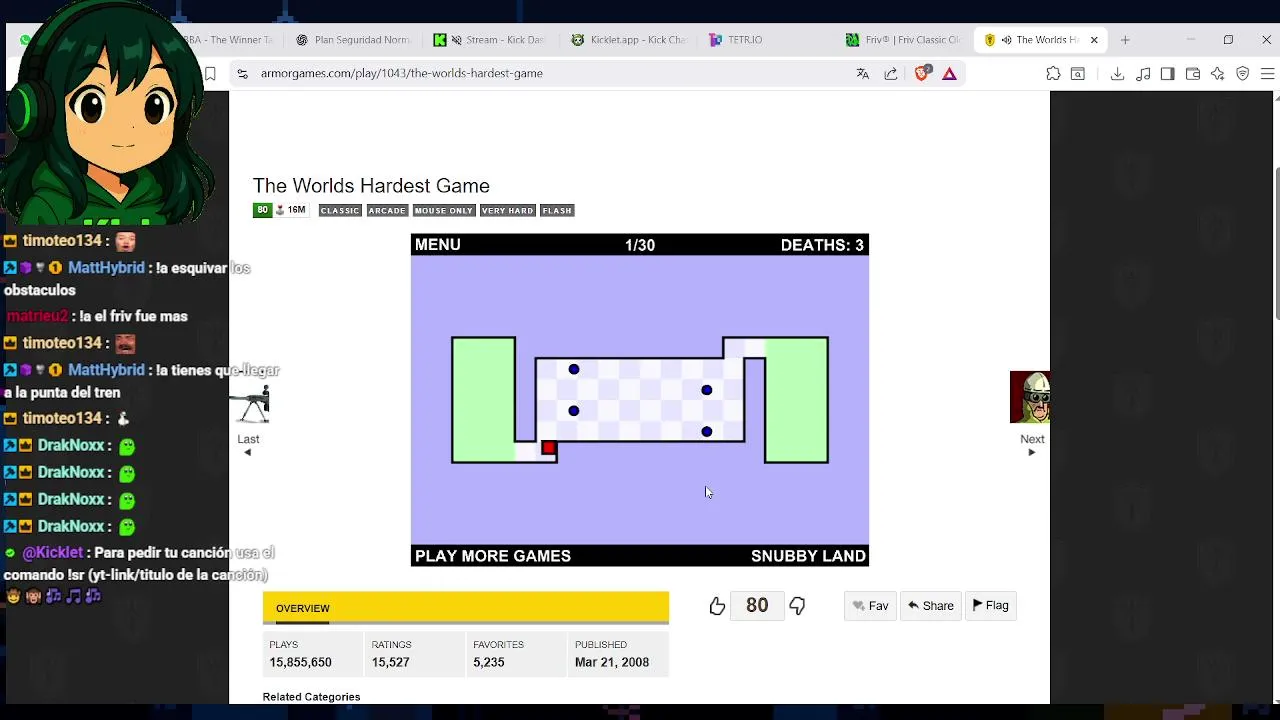Open the browser hamburger menu
This screenshot has height=720, width=1280.
tap(1267, 73)
